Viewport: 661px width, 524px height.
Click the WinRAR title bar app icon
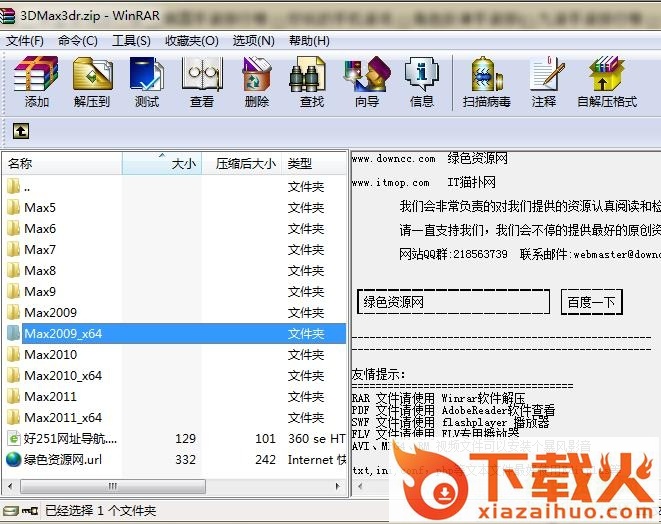point(7,16)
